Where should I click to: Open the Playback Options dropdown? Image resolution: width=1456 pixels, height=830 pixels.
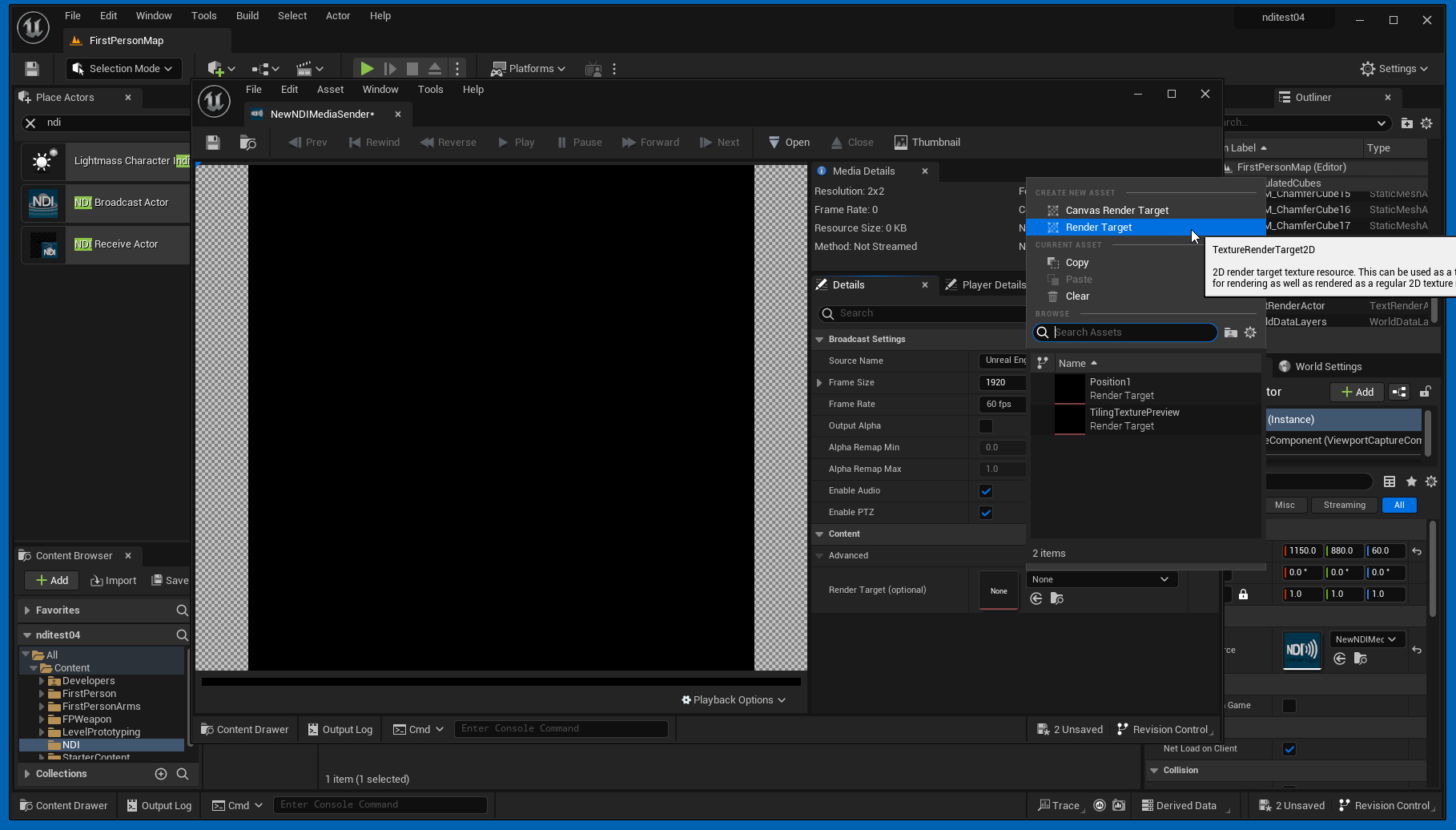[734, 700]
